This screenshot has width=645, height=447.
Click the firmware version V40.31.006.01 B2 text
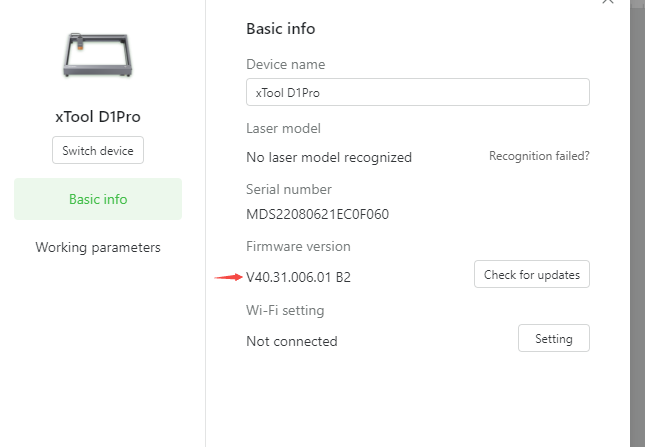[x=298, y=277]
